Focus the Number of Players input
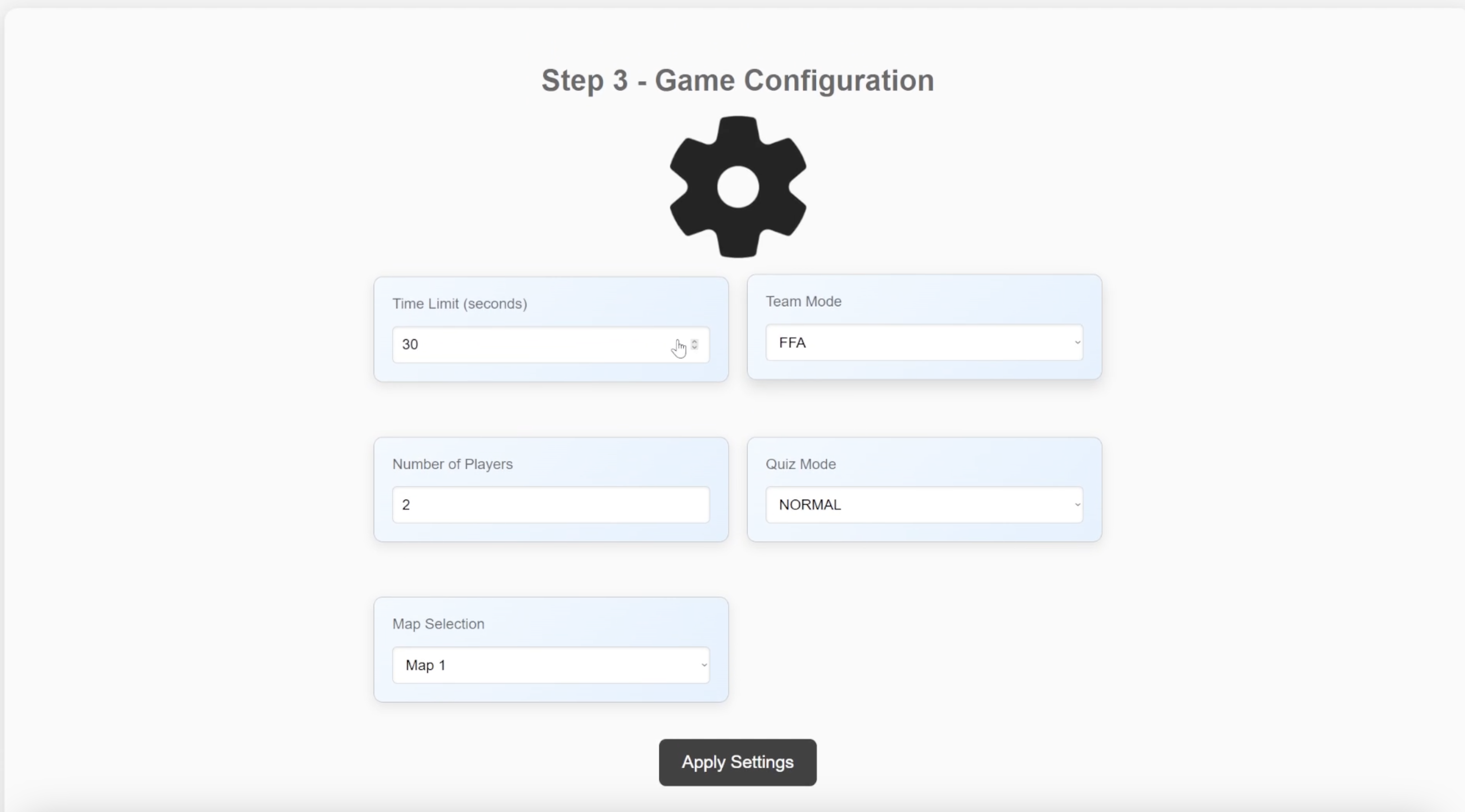 tap(551, 505)
